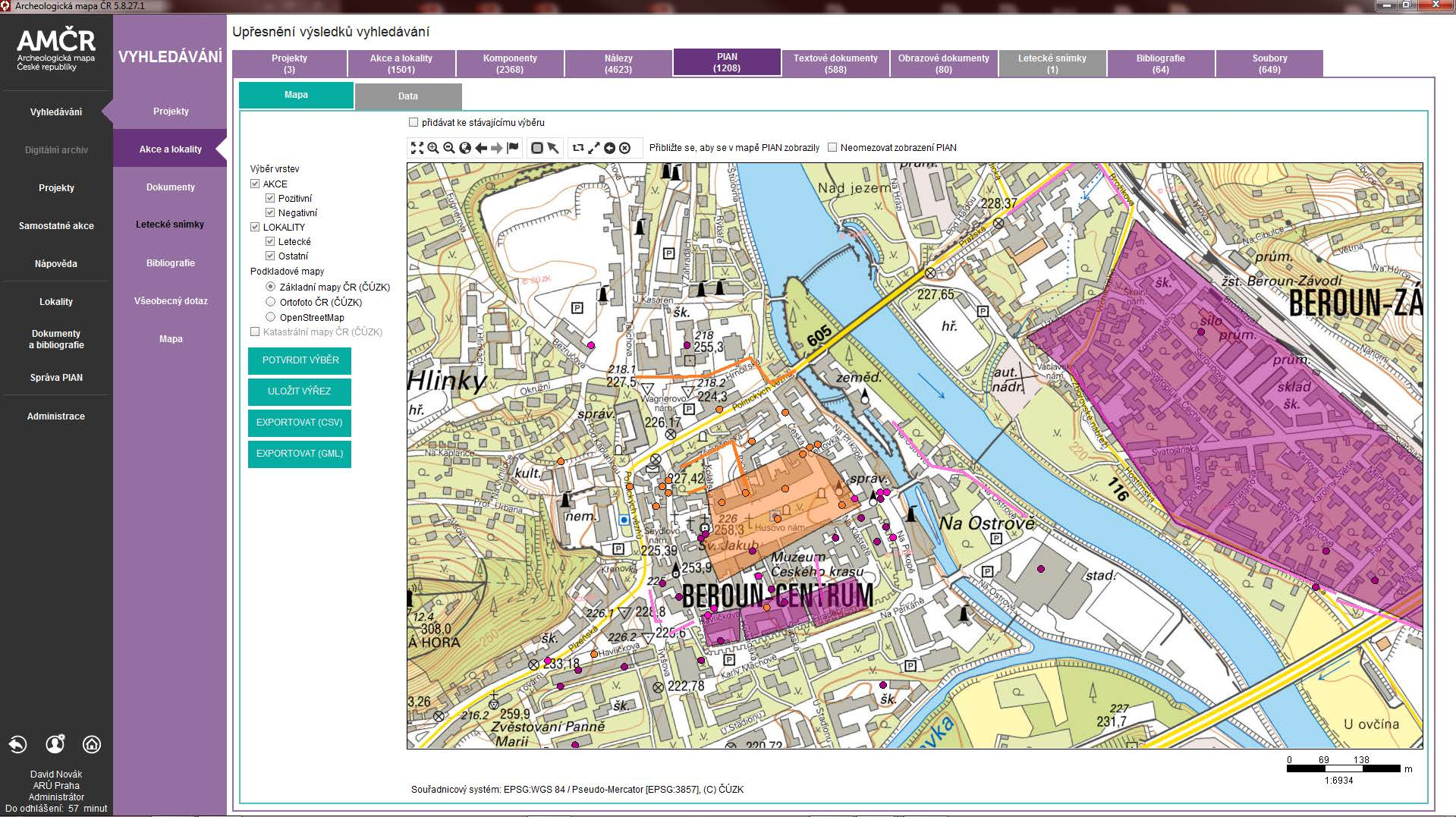Enable 'přidávat ke stávajícímu výběru' checkbox
The height and width of the screenshot is (817, 1456).
click(x=414, y=122)
